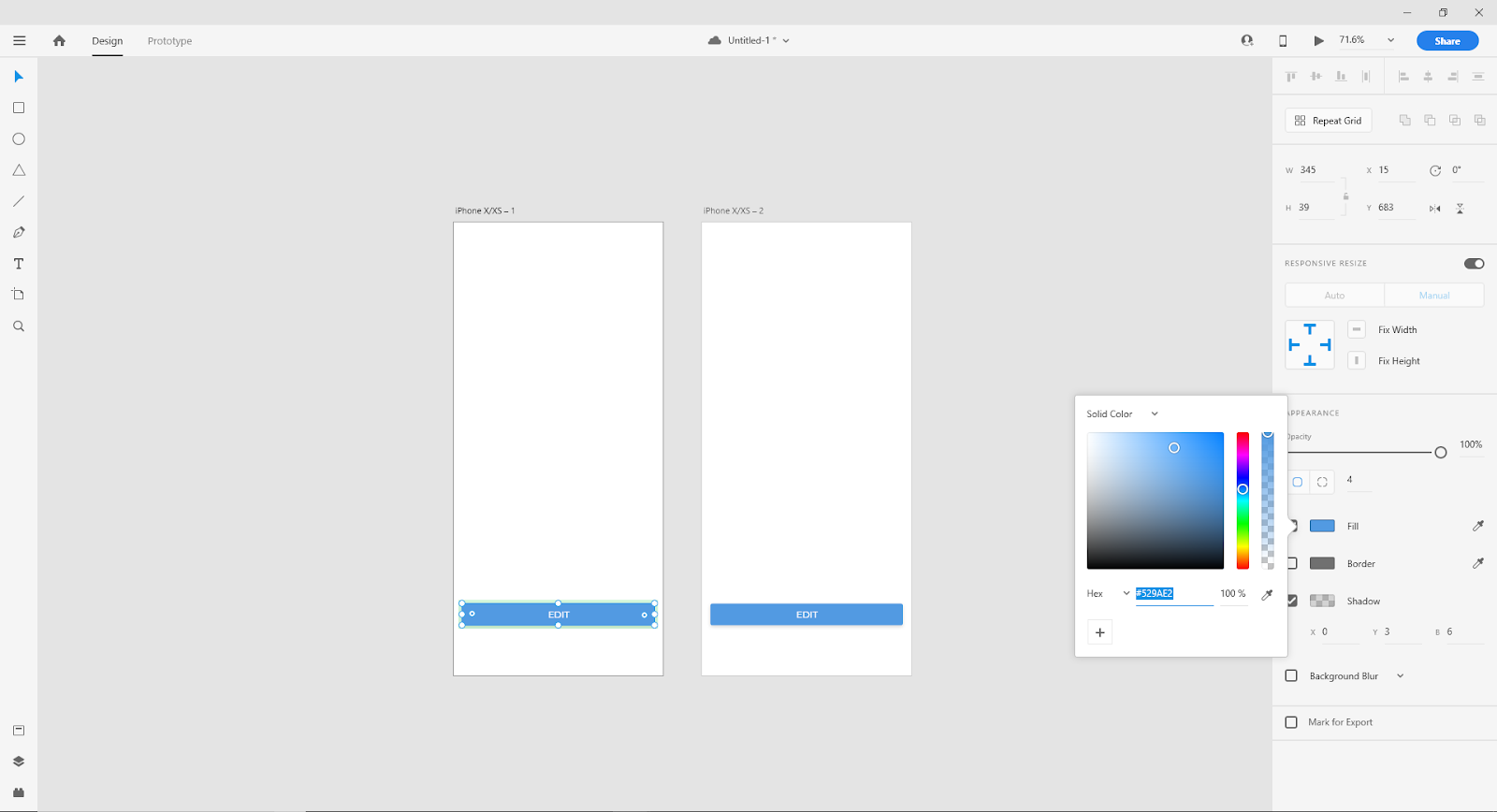Open the hamburger main menu

click(x=20, y=40)
